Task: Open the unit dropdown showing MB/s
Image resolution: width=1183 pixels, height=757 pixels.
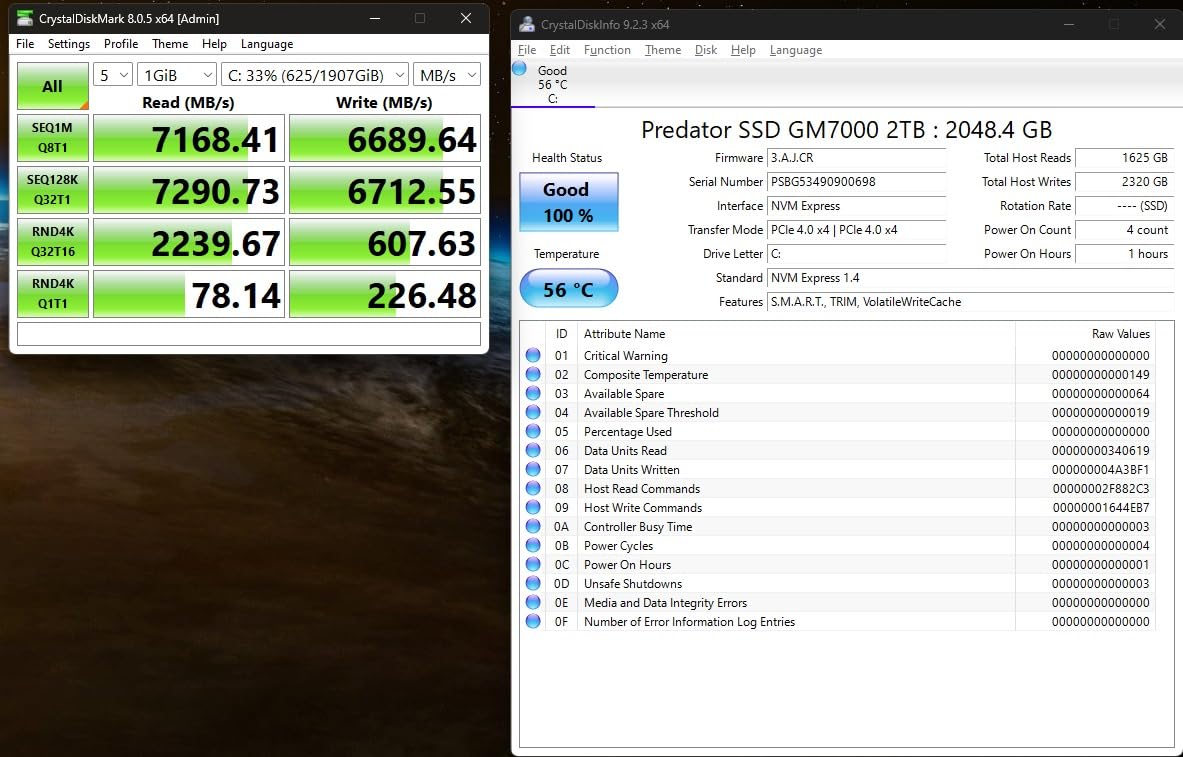Action: click(447, 75)
